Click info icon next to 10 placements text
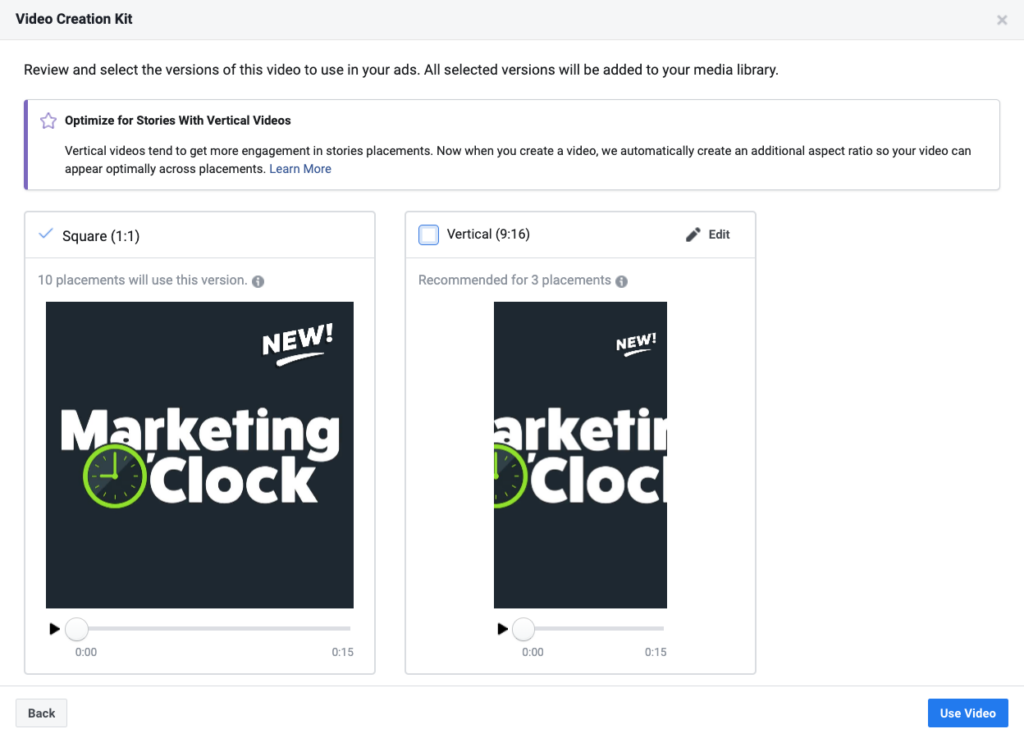This screenshot has height=738, width=1024. (x=258, y=281)
